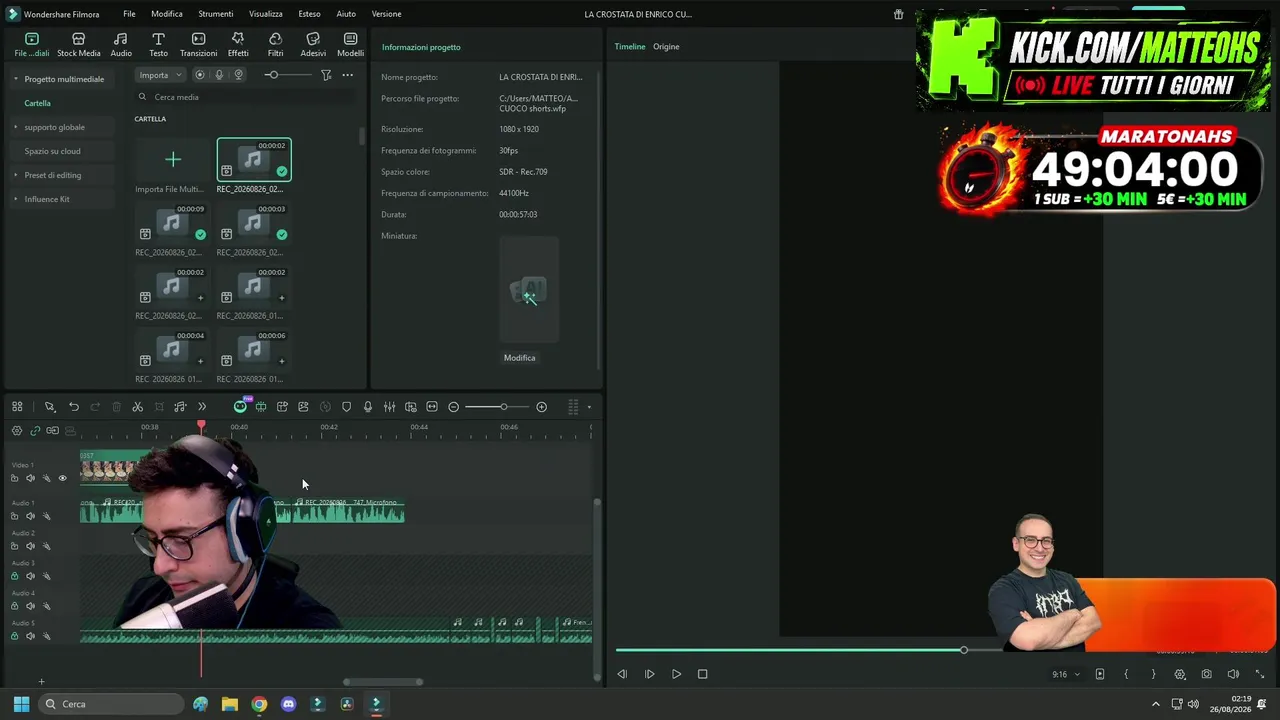The height and width of the screenshot is (720, 1280).
Task: Expand the Preset di editing section
Action: pos(15,175)
